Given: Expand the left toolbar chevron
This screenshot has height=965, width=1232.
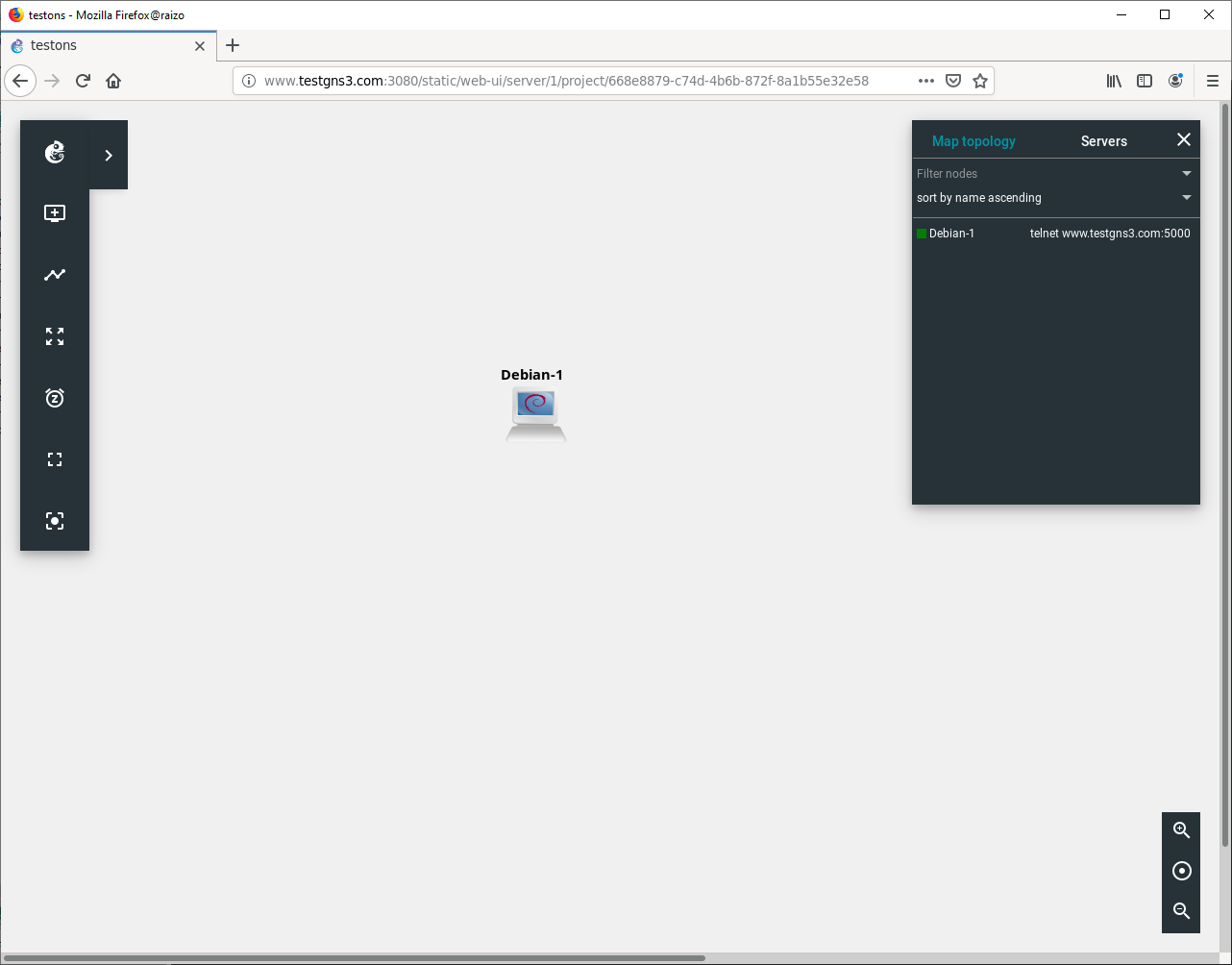Looking at the screenshot, I should (108, 155).
